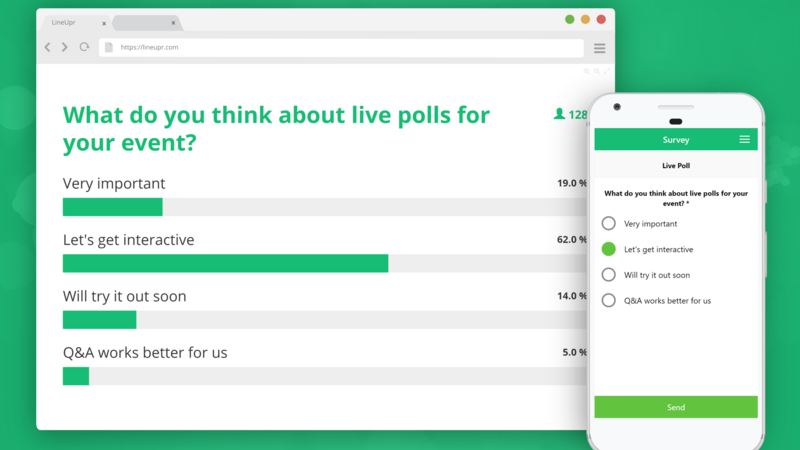Switch to the second empty browser tab

coord(146,22)
